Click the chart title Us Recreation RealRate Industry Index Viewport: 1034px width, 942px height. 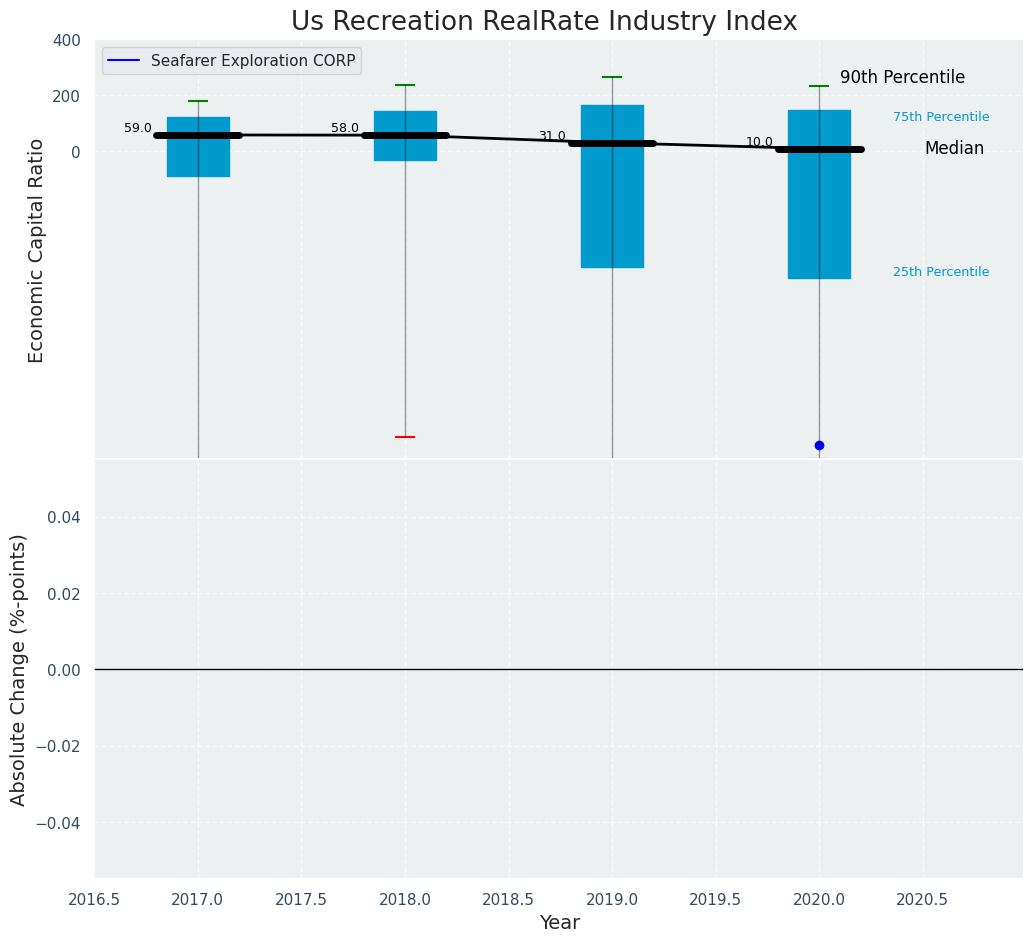[x=544, y=22]
